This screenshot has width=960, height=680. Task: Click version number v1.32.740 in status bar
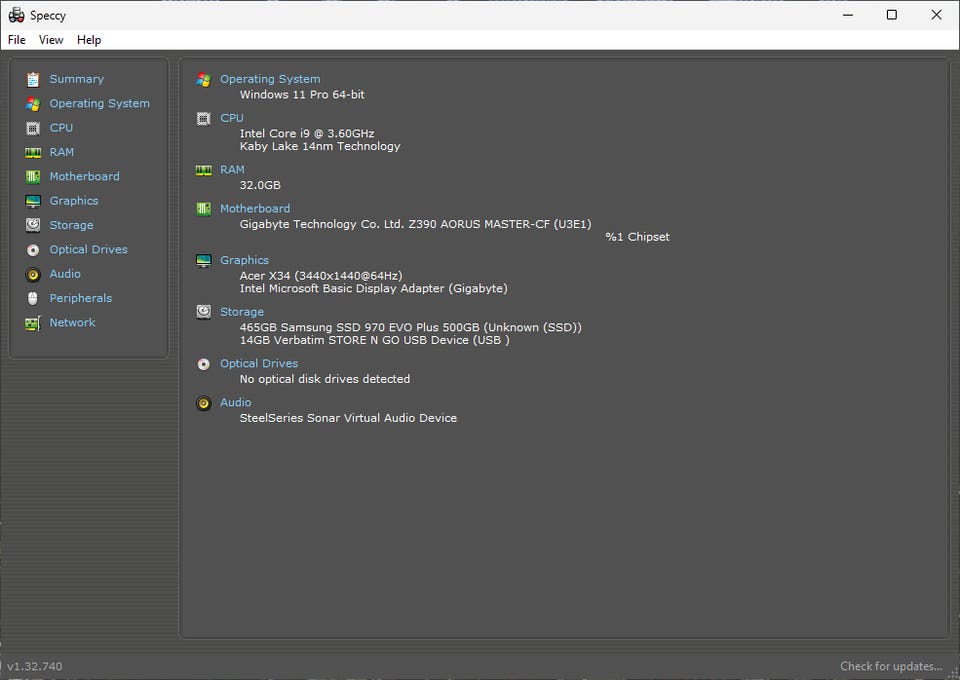35,666
